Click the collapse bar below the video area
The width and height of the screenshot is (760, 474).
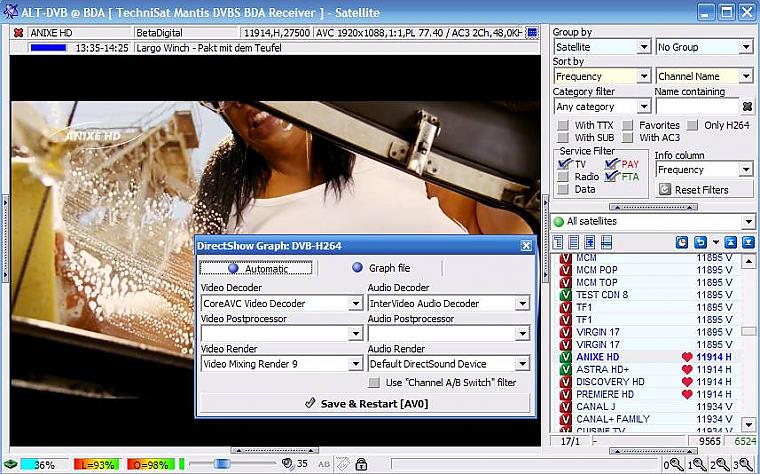click(274, 450)
